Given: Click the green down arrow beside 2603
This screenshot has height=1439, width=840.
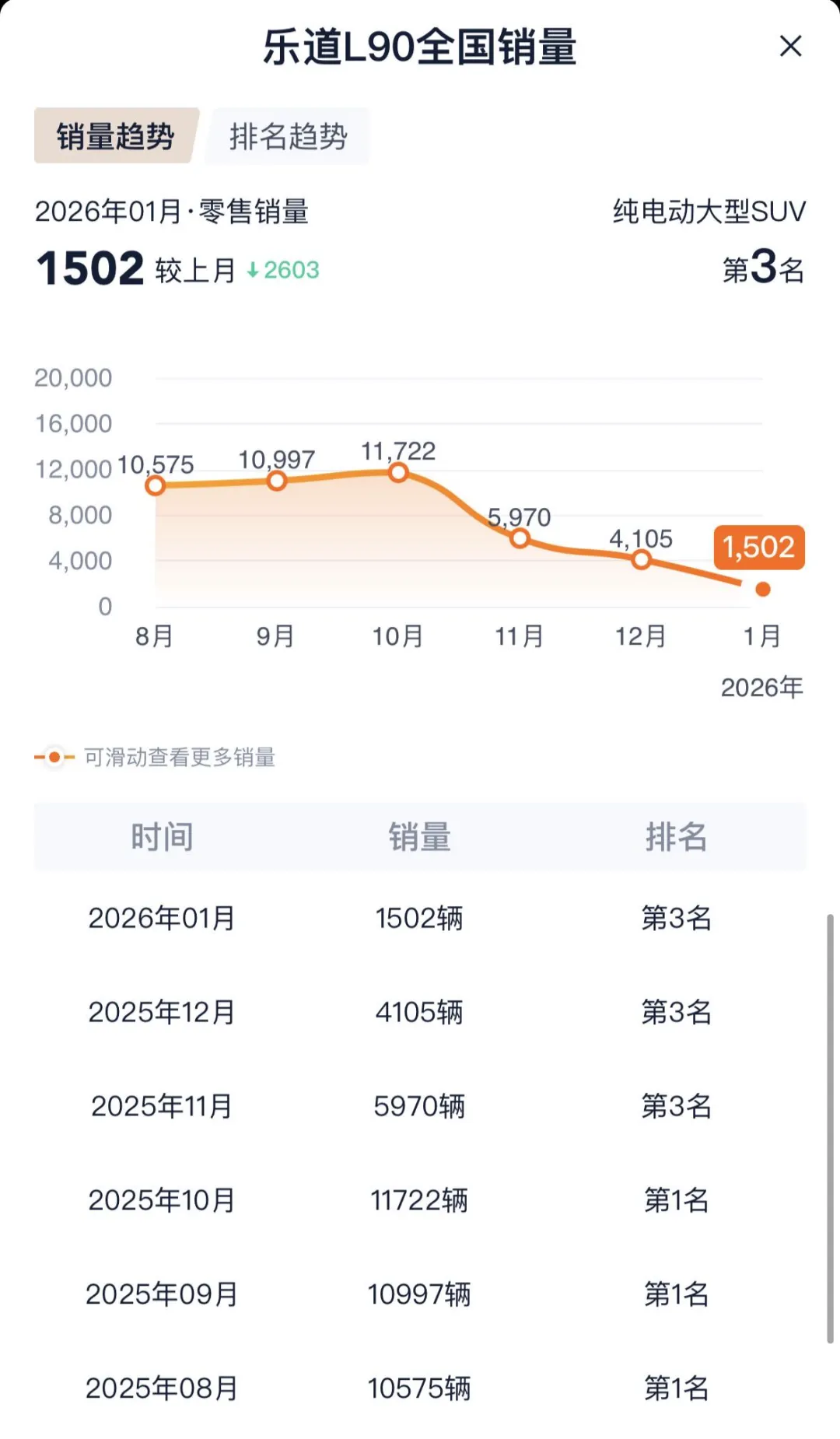Looking at the screenshot, I should [253, 270].
